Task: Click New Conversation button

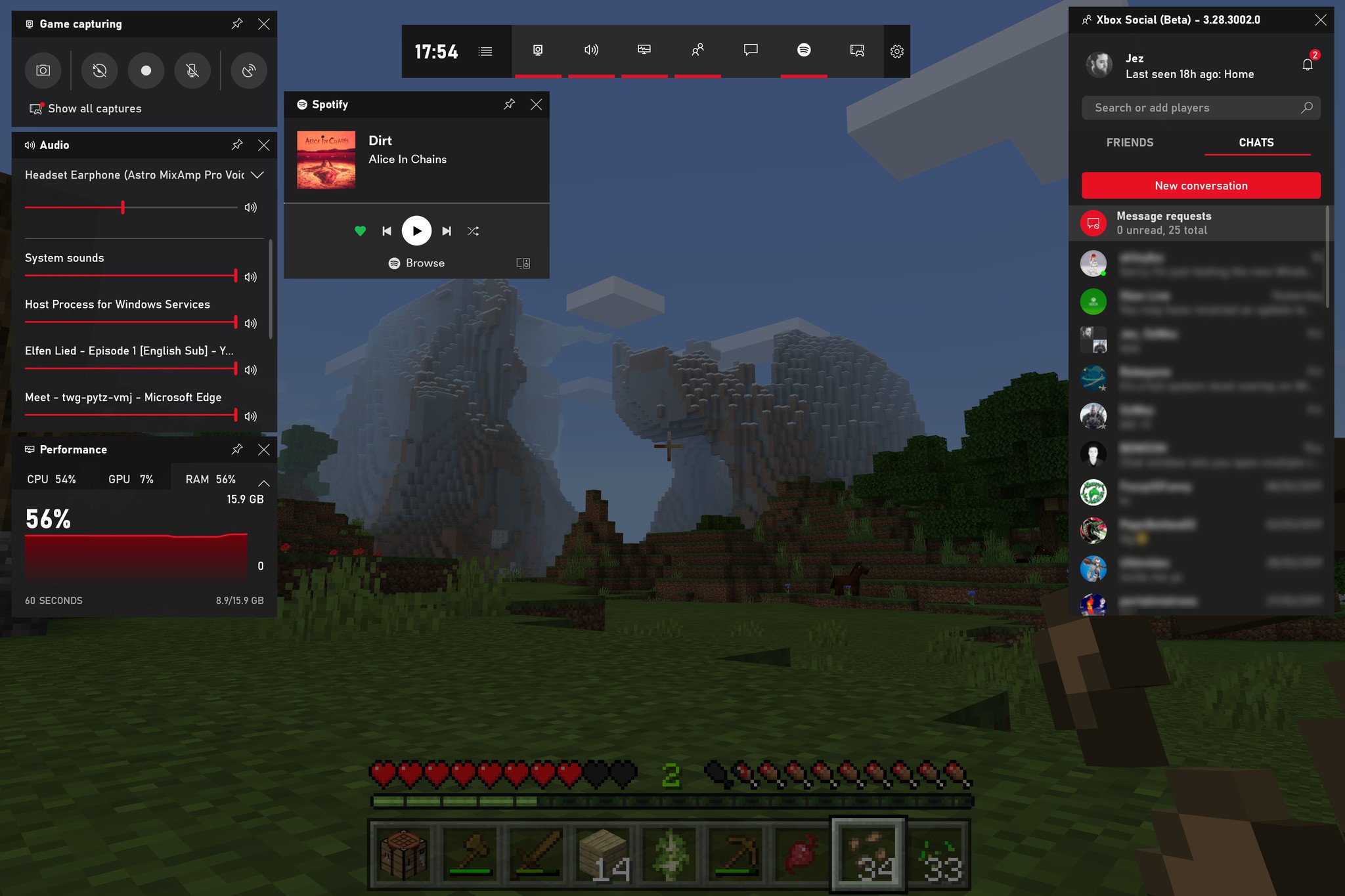Action: (1201, 185)
